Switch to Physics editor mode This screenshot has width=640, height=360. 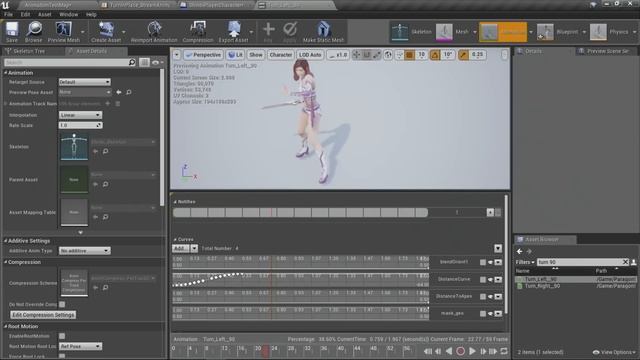point(610,32)
